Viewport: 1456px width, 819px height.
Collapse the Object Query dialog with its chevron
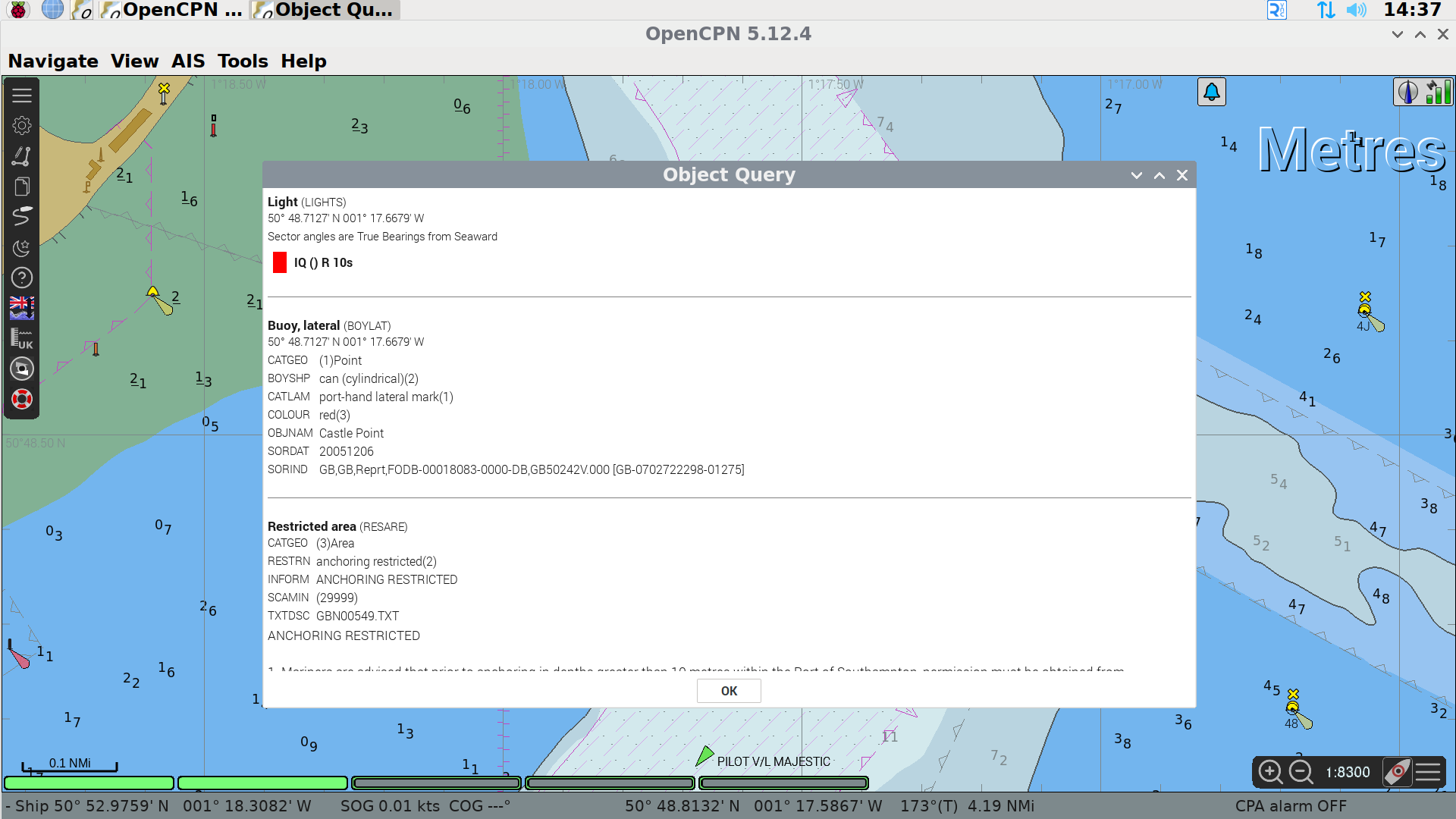click(1136, 175)
